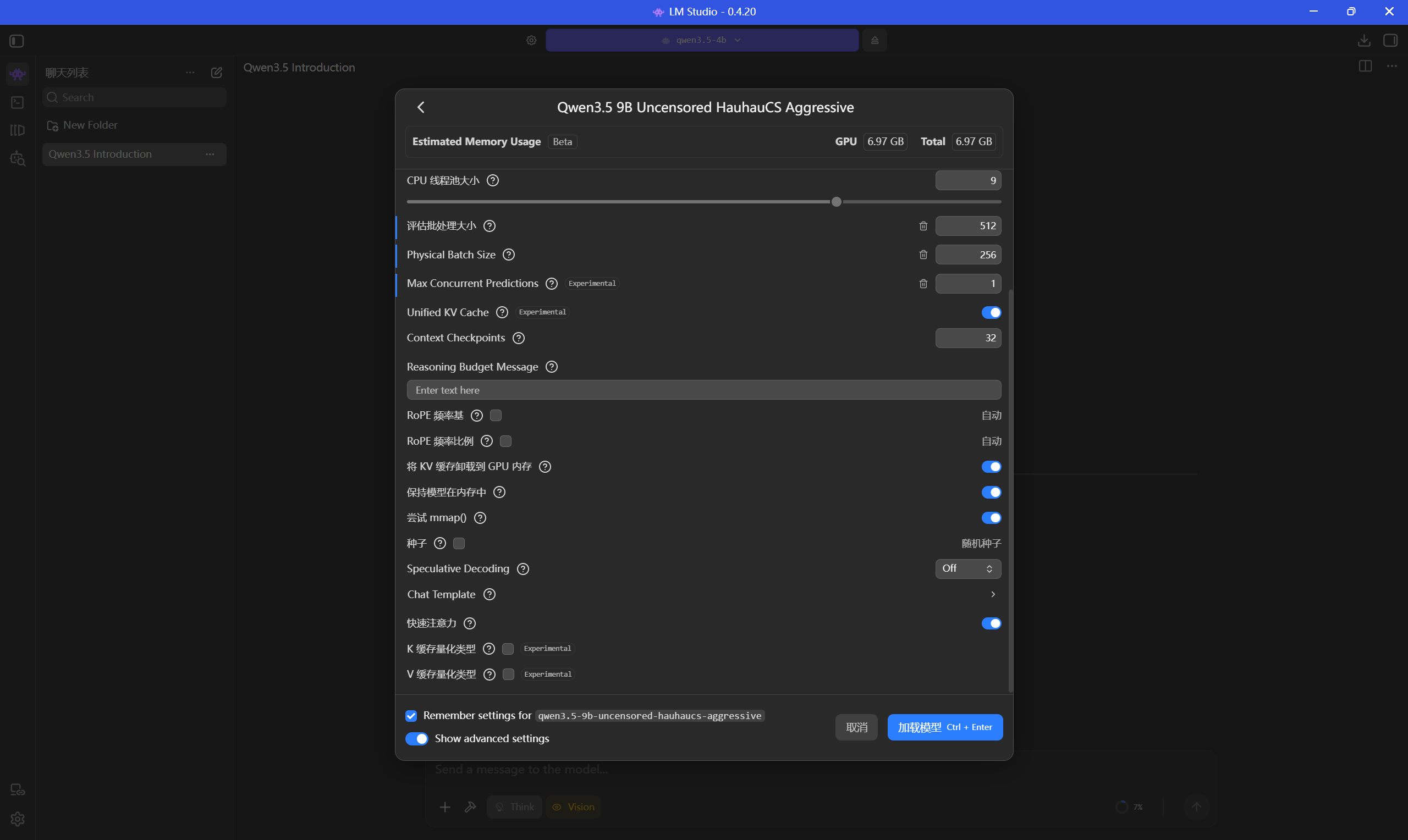Enable the 种子 checkbox
Viewport: 1408px width, 840px height.
point(459,543)
